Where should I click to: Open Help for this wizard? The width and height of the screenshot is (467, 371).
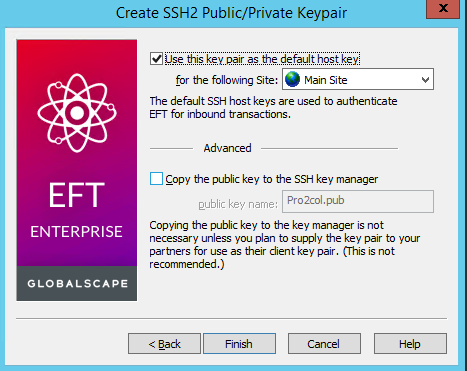coord(410,343)
